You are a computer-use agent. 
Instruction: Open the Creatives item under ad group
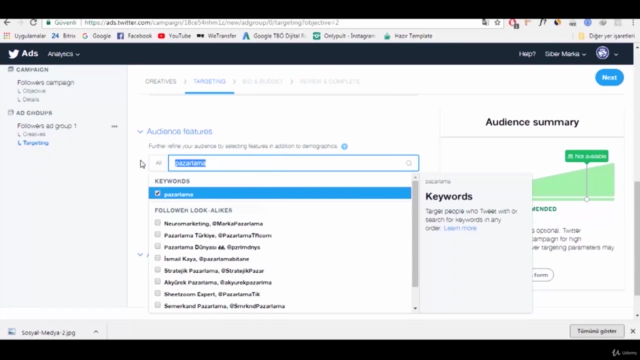pos(34,134)
